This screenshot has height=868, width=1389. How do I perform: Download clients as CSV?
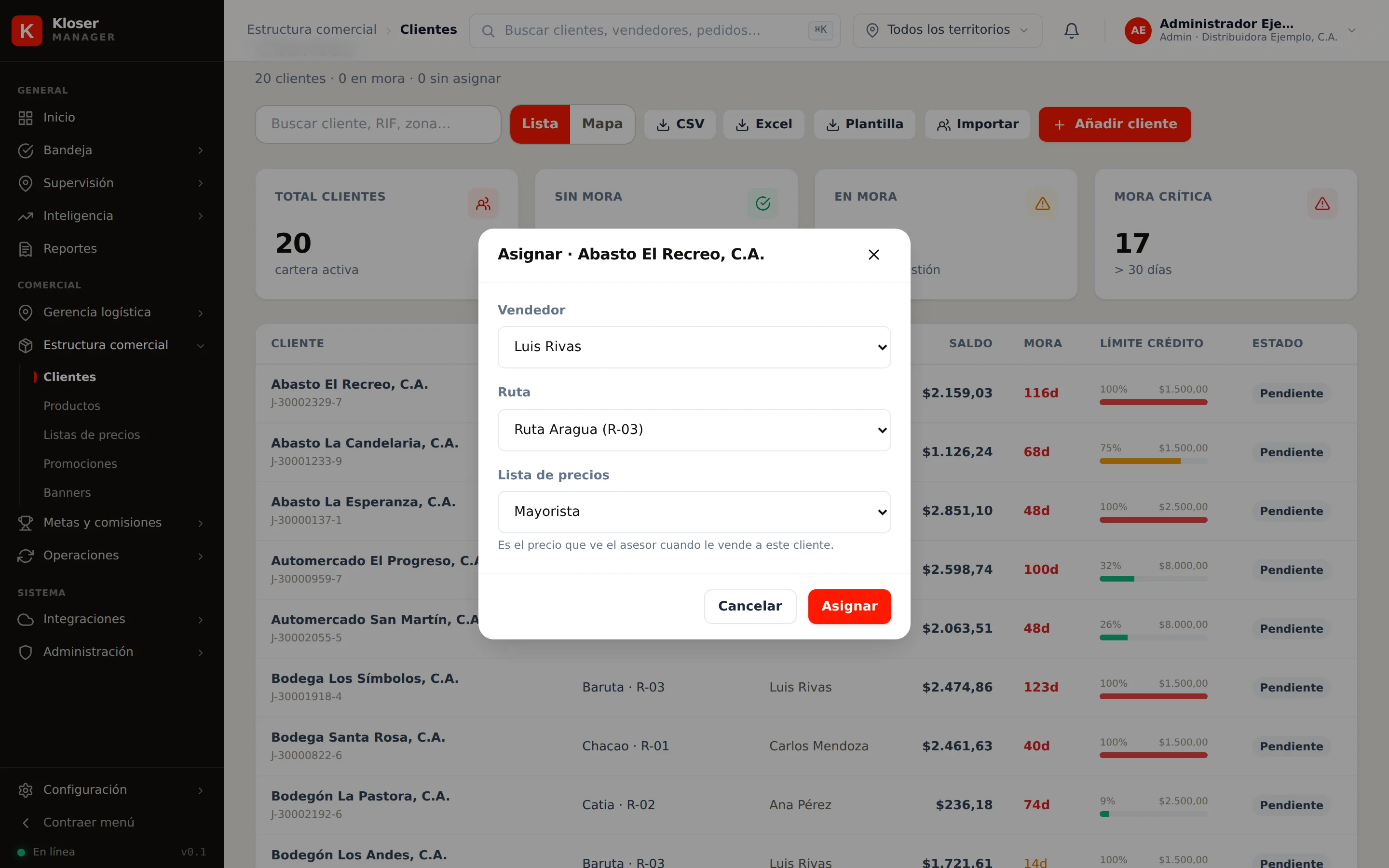click(680, 124)
